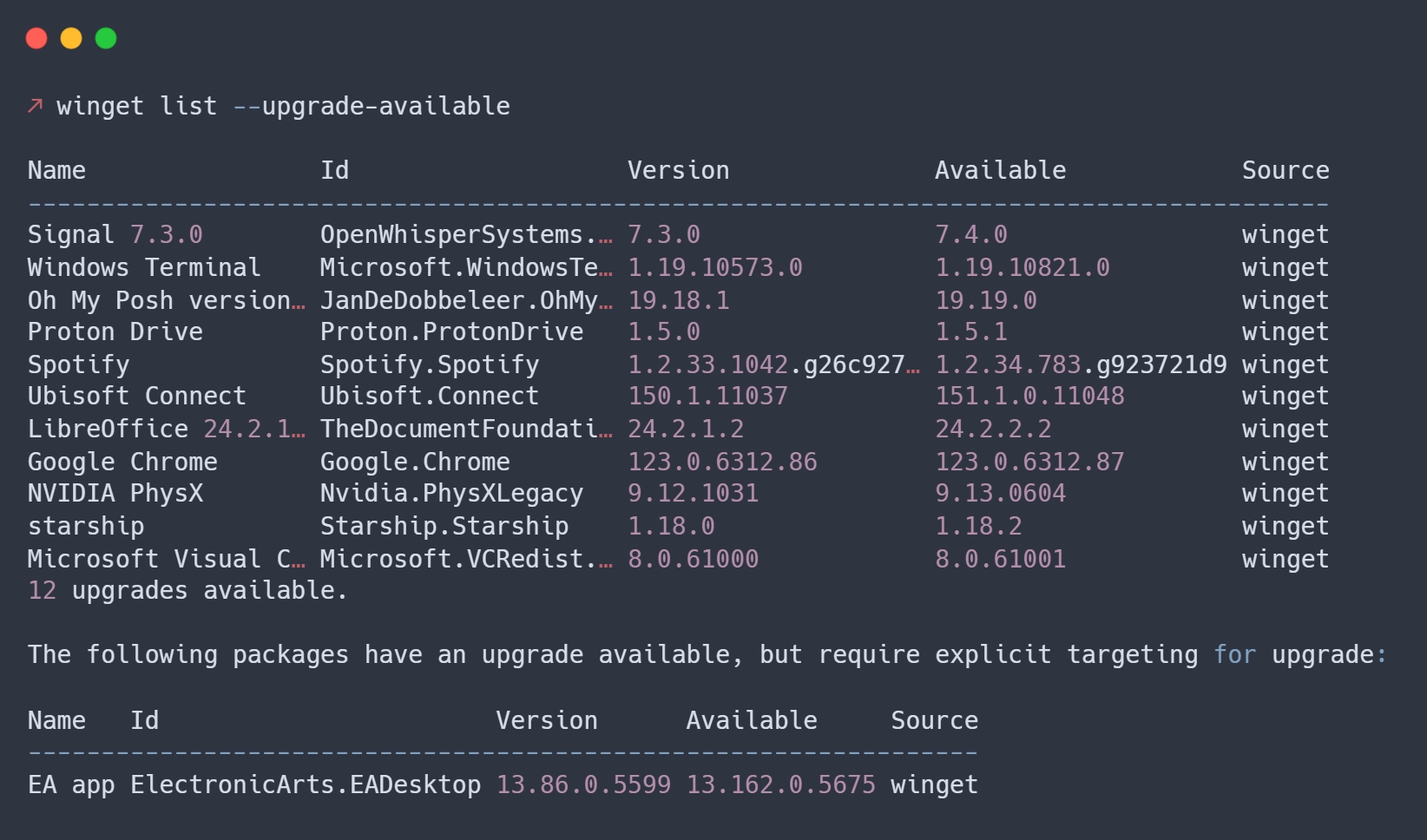The width and height of the screenshot is (1427, 840).
Task: Click the 'starship' name cell
Action: (86, 526)
